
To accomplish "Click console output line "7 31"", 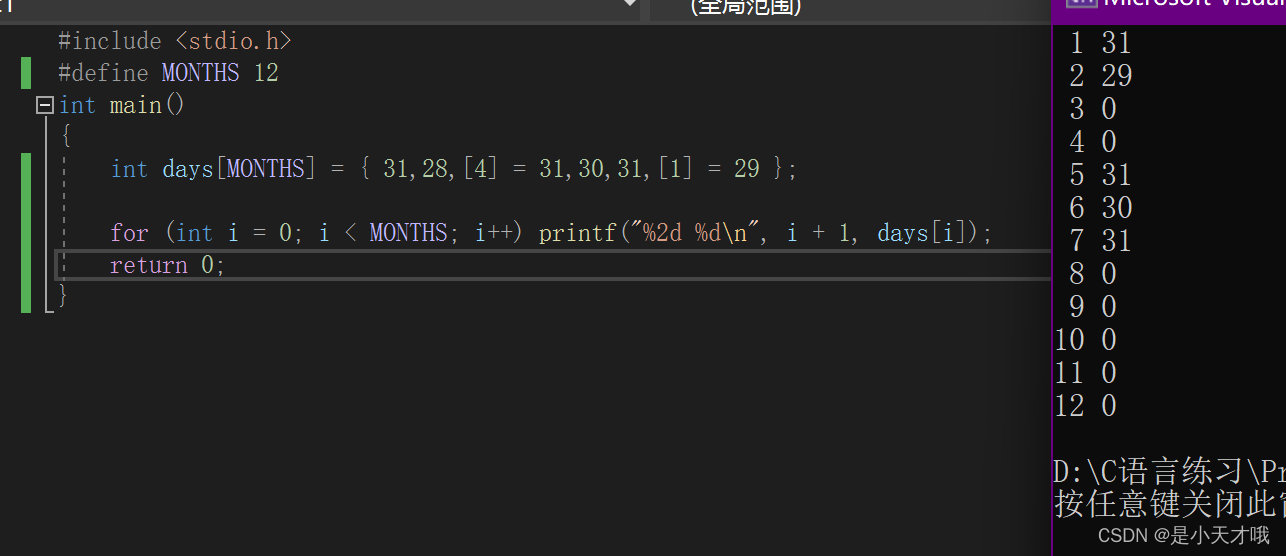I will pos(1100,241).
